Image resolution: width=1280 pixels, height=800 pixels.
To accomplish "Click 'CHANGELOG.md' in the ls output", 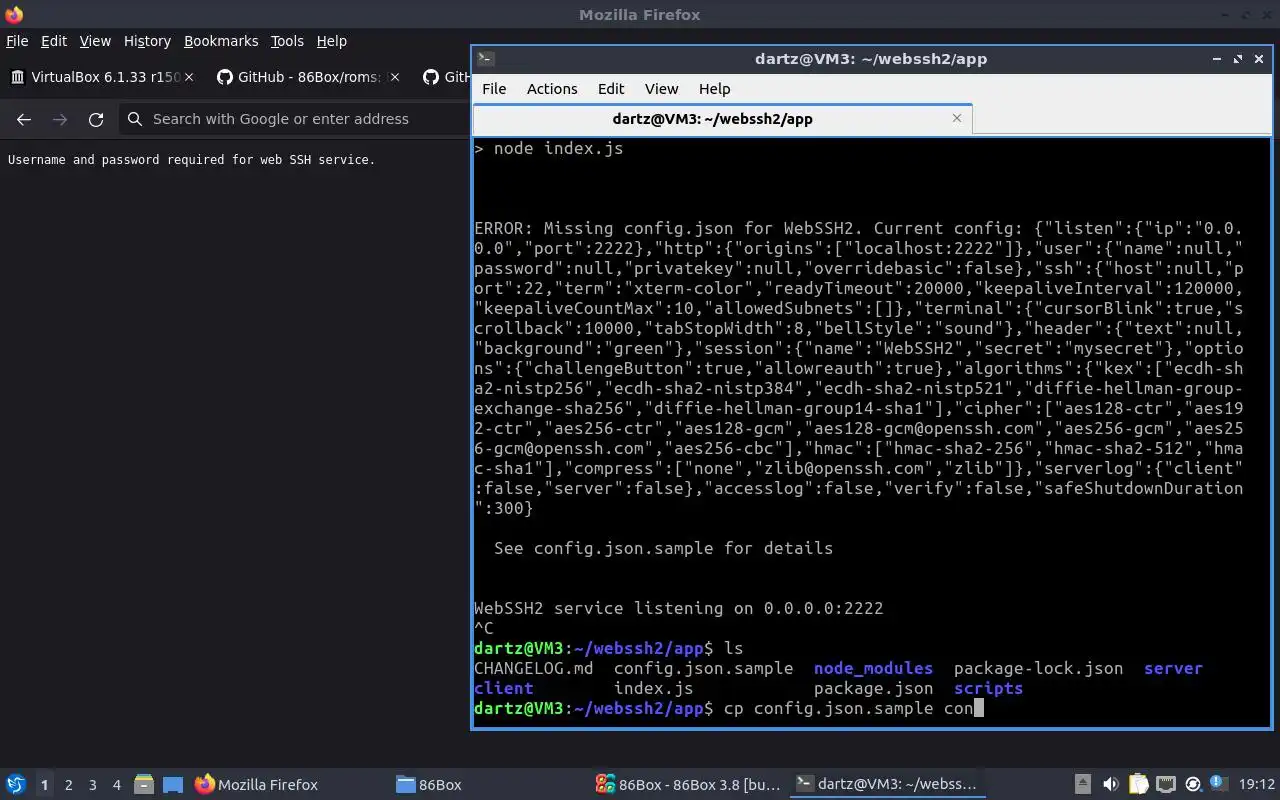I will (533, 668).
